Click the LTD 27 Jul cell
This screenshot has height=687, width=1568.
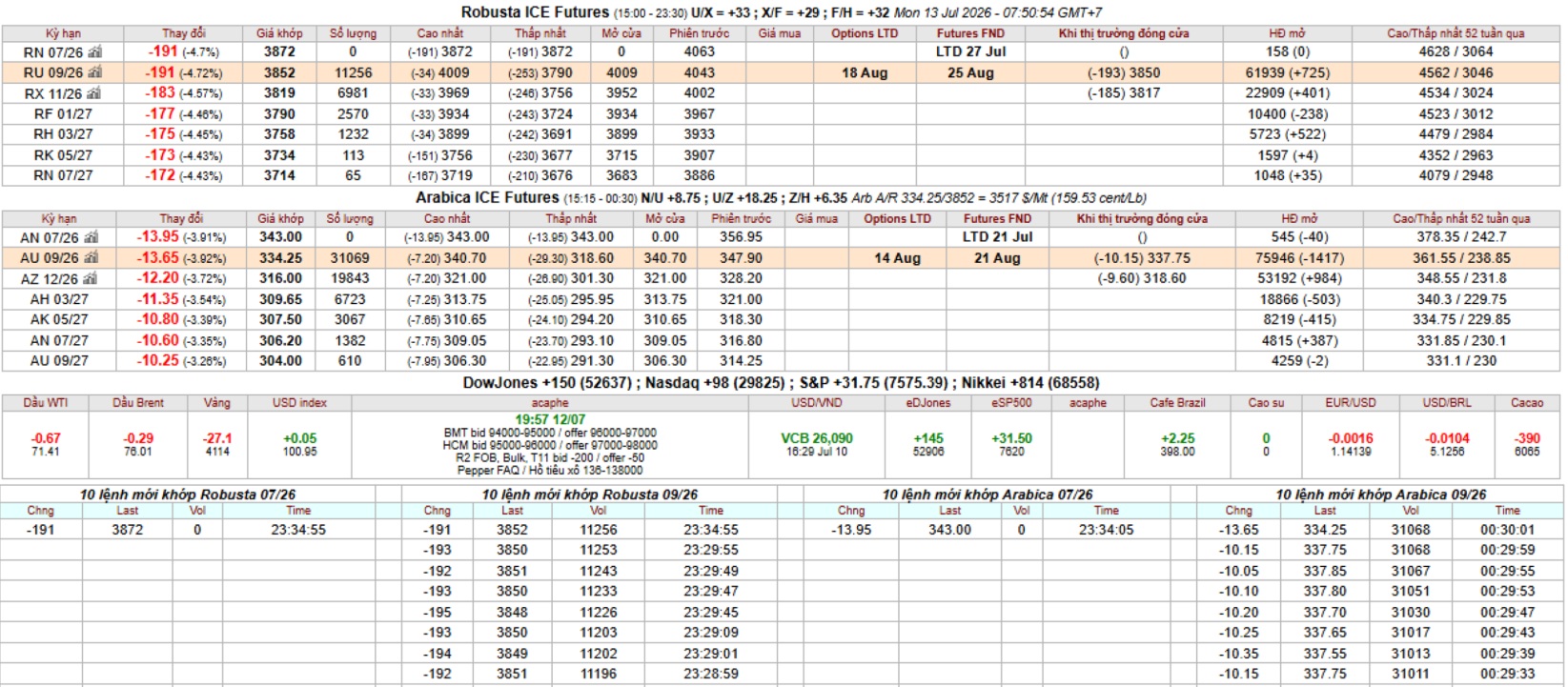970,51
